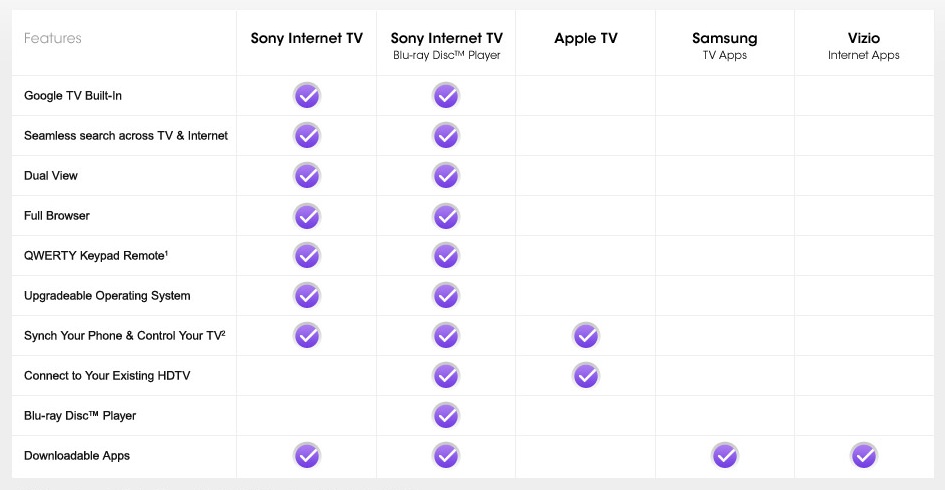
Task: Click Google TV Built-In checkmark for Sony Internet TV
Action: [x=307, y=95]
